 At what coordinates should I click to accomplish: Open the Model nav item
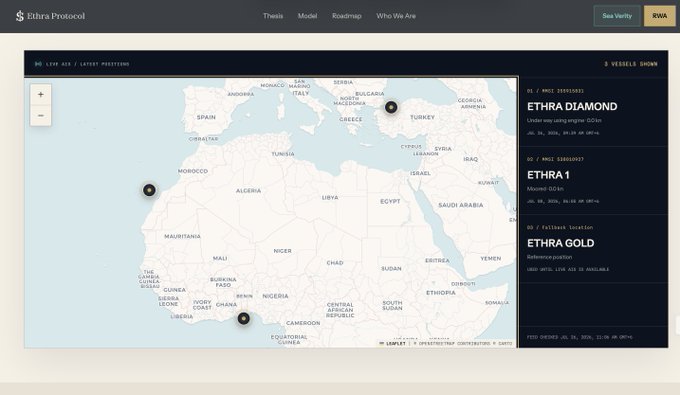click(x=307, y=16)
